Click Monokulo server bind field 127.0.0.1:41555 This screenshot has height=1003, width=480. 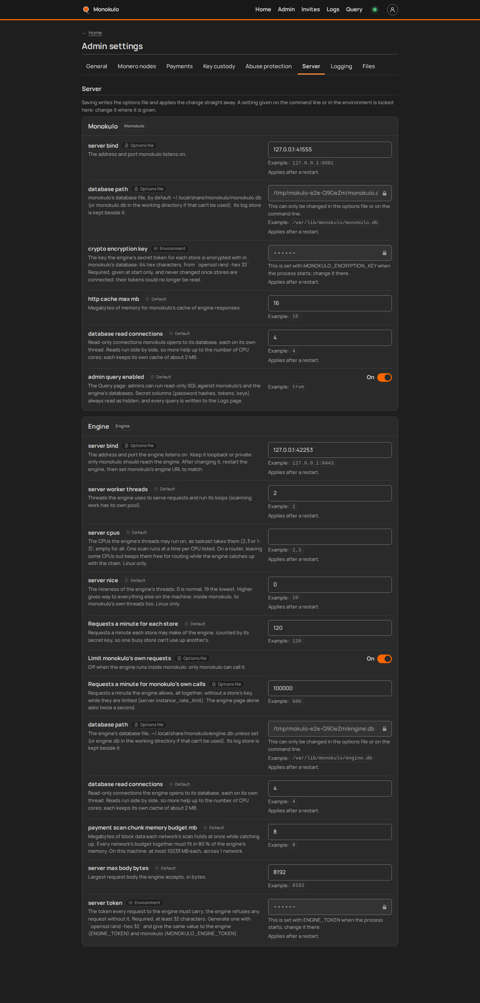(330, 150)
